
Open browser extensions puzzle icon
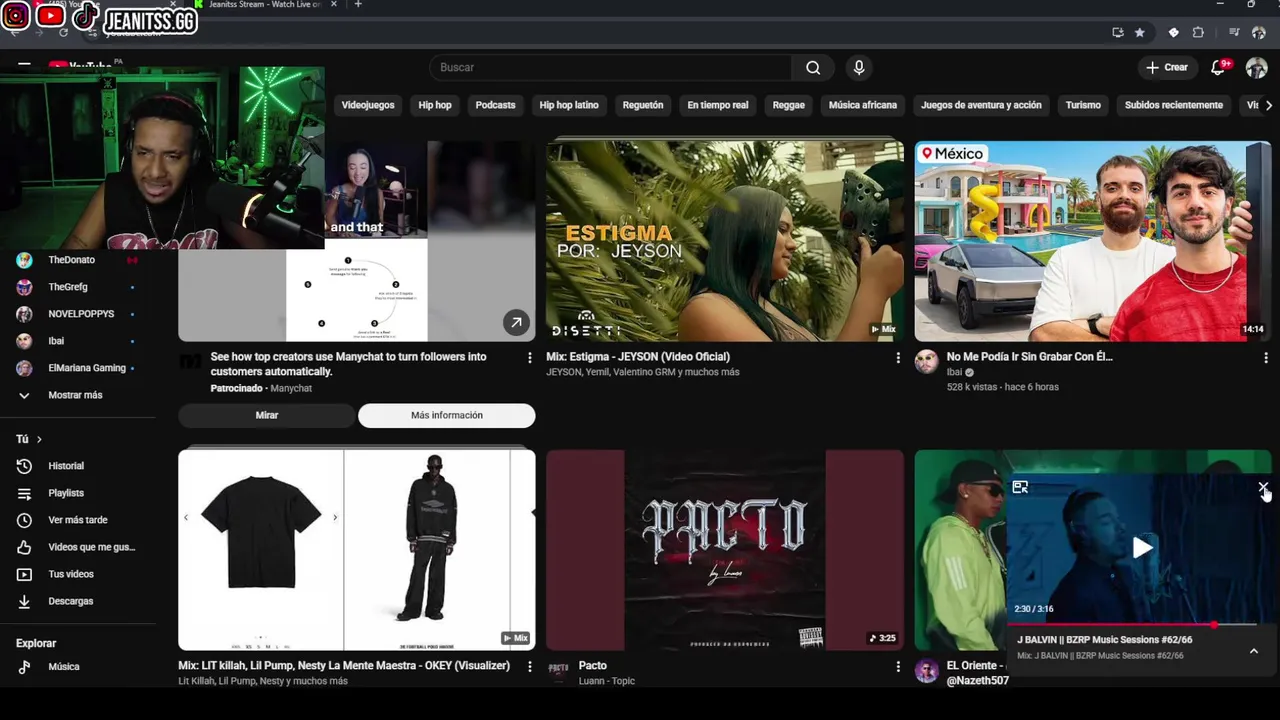click(1198, 32)
